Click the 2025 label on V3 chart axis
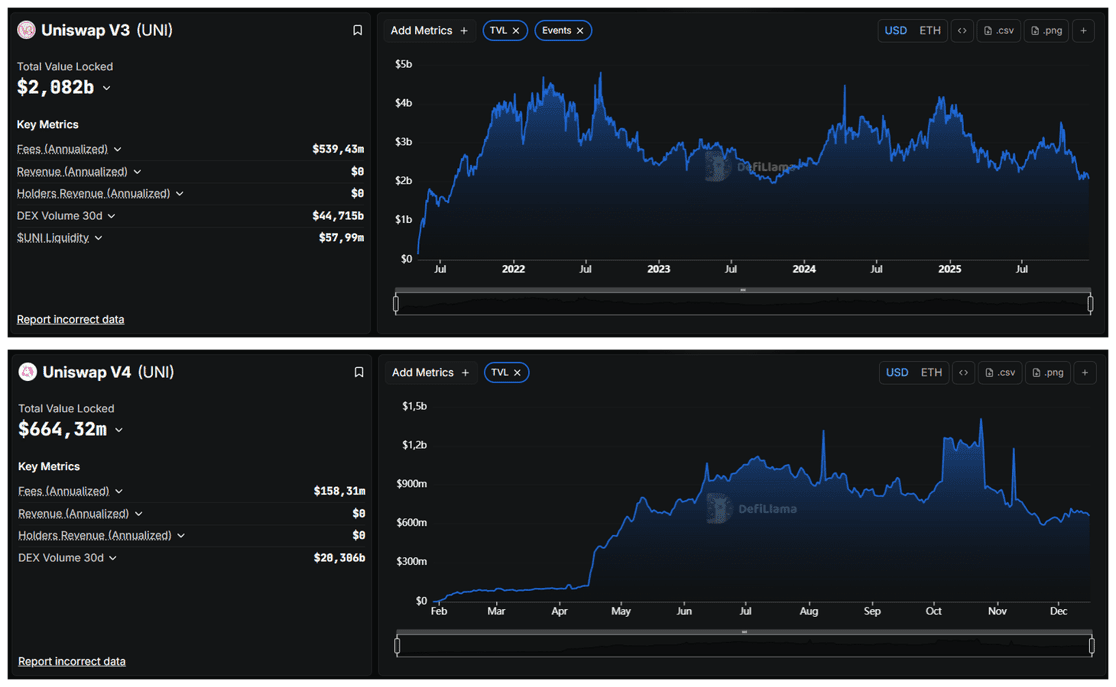The height and width of the screenshot is (687, 1116). 949,269
